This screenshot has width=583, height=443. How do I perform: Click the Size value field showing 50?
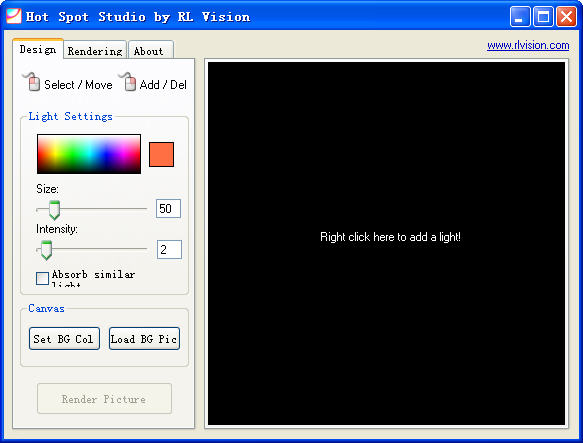coord(168,208)
